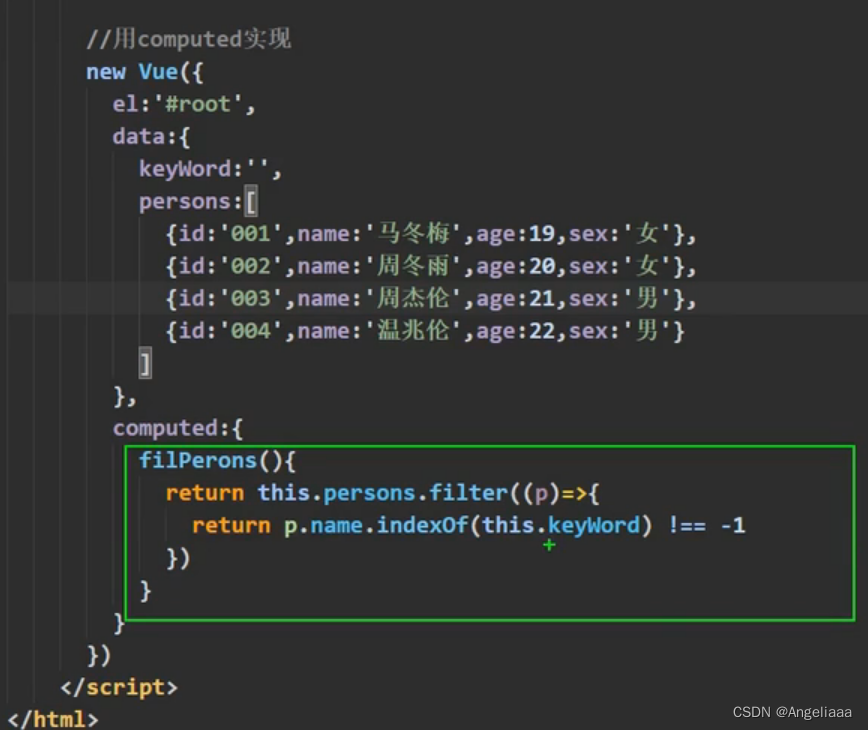Click the closing '</html>' tag

pos(53,719)
